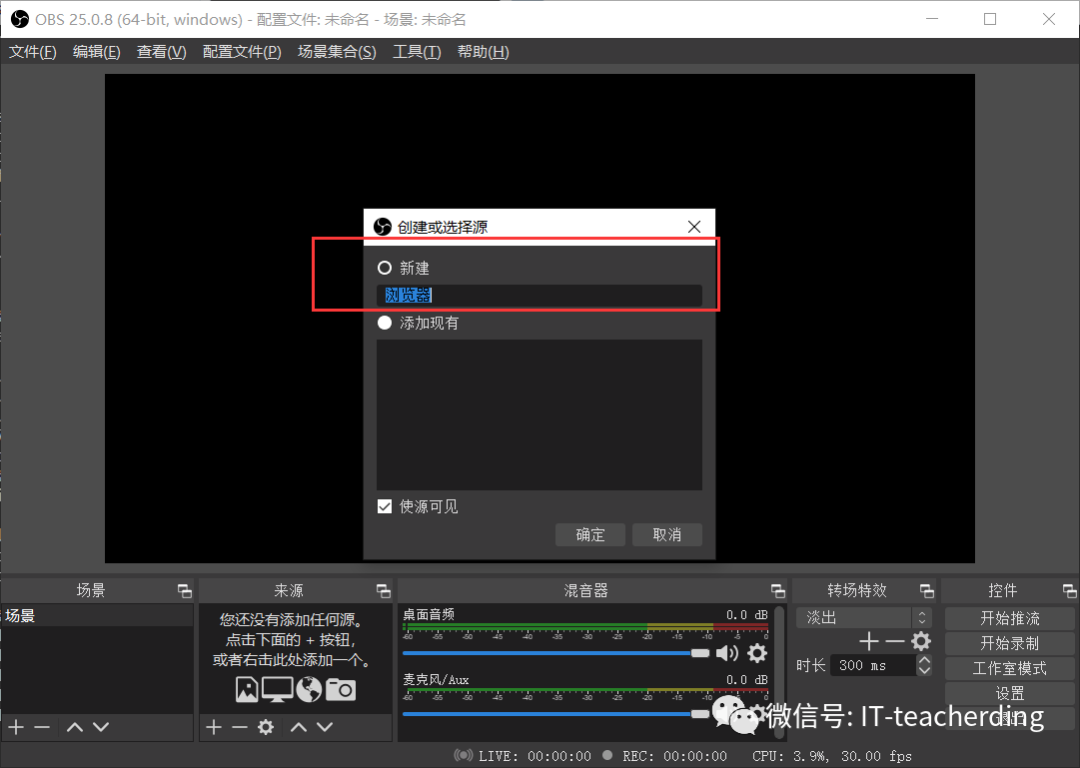Open 桌面音频 settings gear
Screen dimensions: 1080x768
point(757,653)
